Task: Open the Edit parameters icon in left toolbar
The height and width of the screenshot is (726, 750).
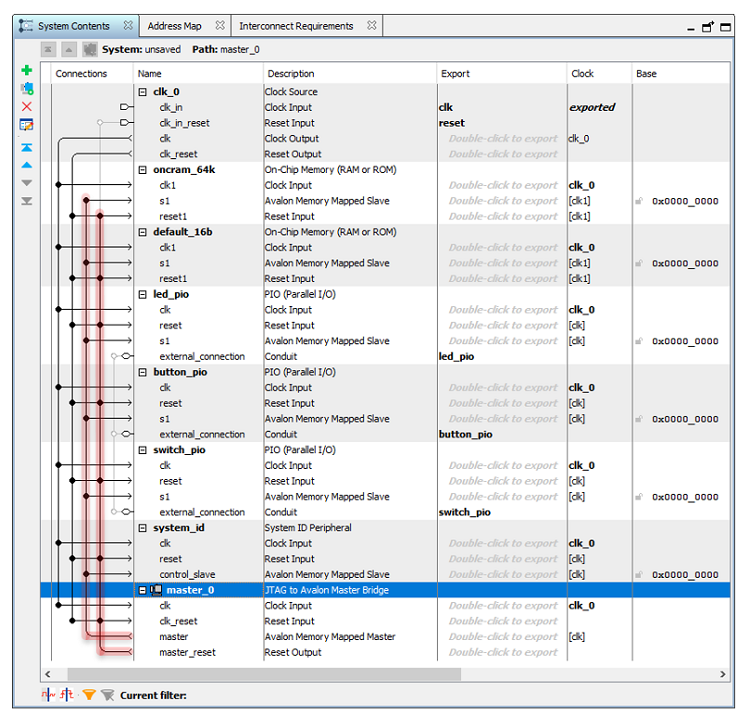Action: coord(27,125)
